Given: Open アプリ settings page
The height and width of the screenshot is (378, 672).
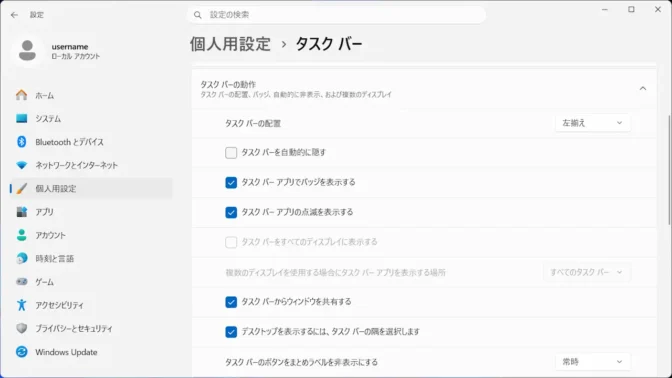Looking at the screenshot, I should 92,212.
